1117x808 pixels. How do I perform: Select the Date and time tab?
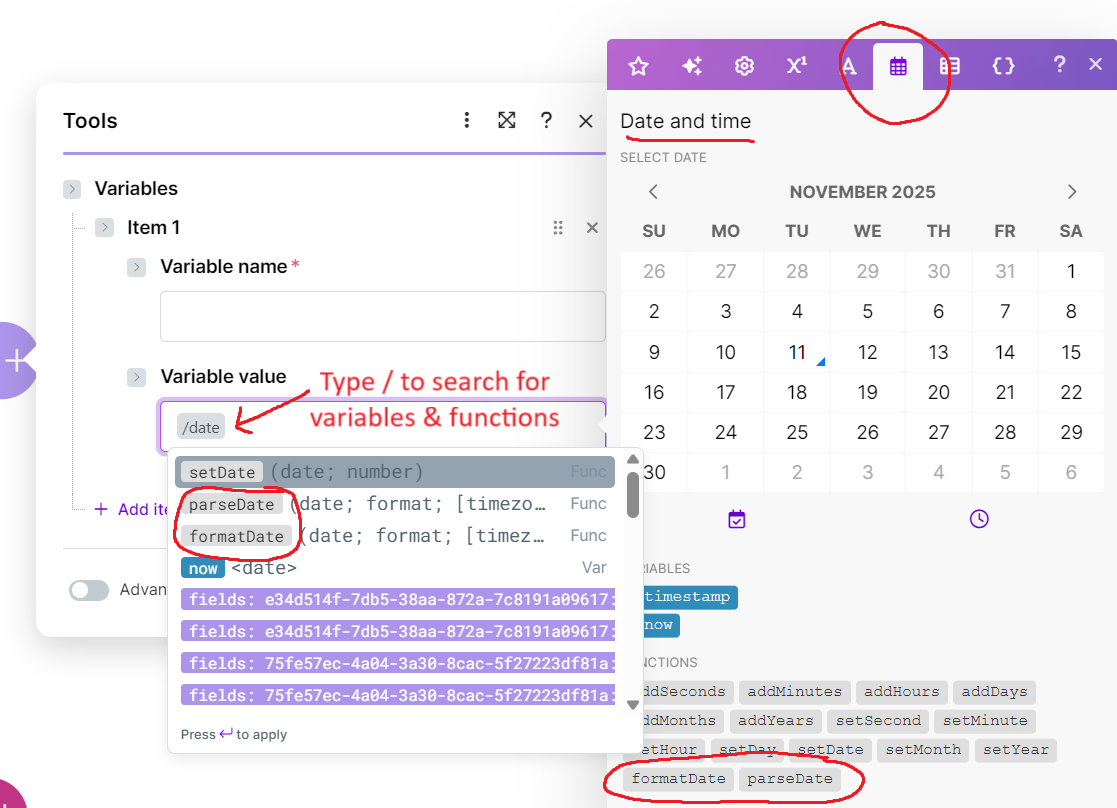pyautogui.click(x=898, y=66)
